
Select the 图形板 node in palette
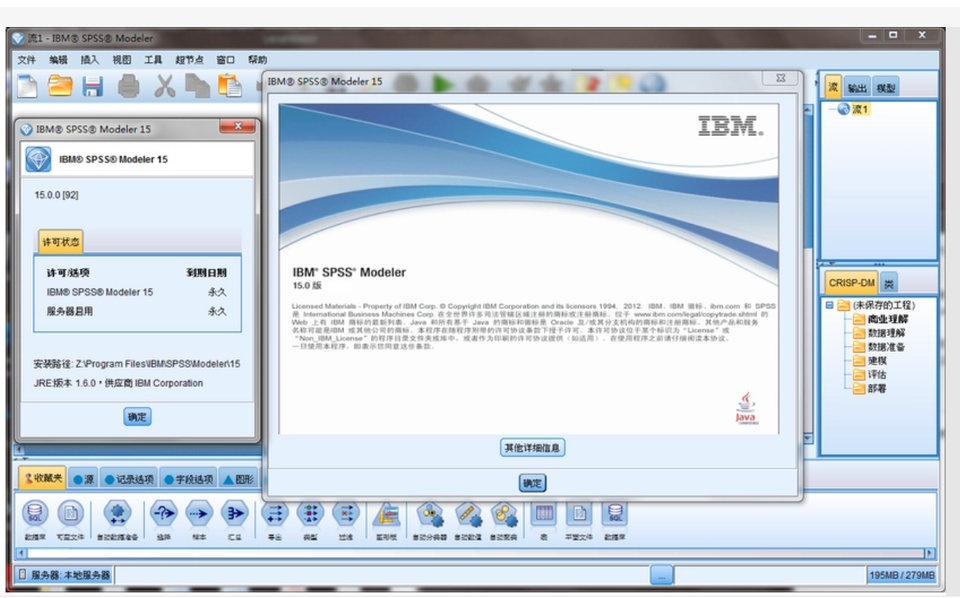click(x=386, y=514)
